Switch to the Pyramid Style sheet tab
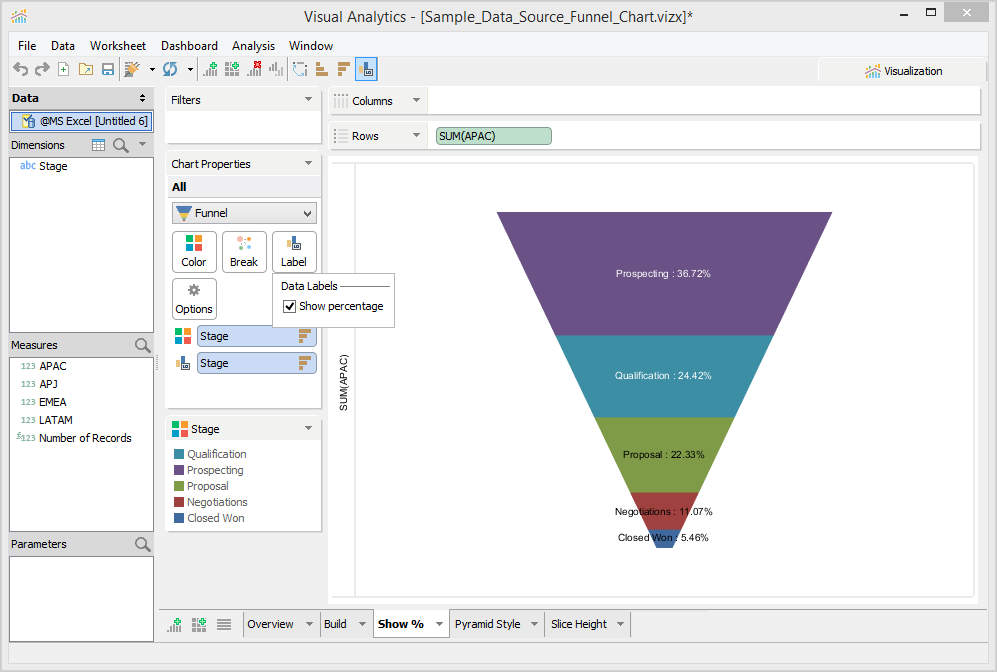The height and width of the screenshot is (672, 997). point(487,624)
